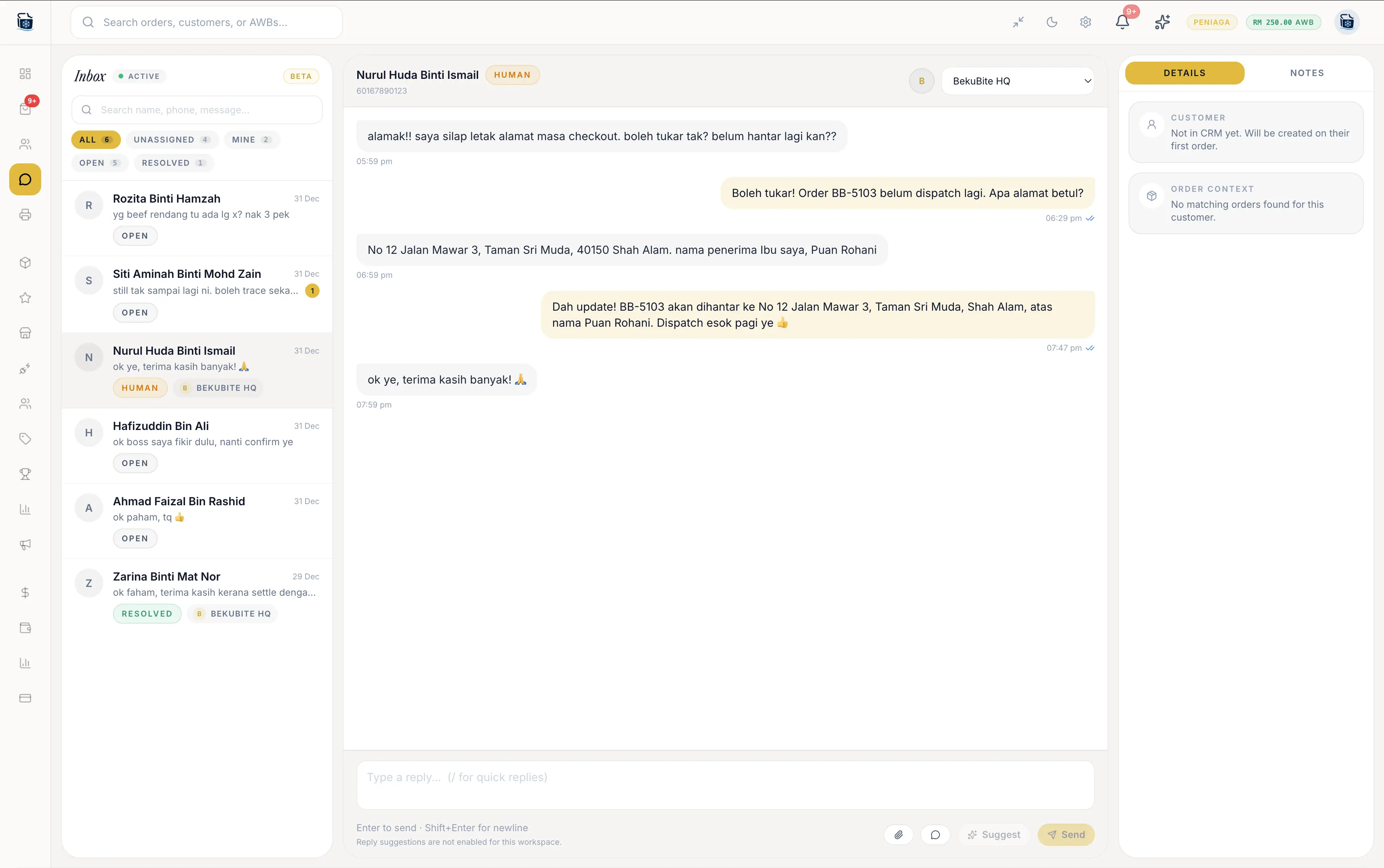
Task: Open the credit card icon in sidebar
Action: 25,698
